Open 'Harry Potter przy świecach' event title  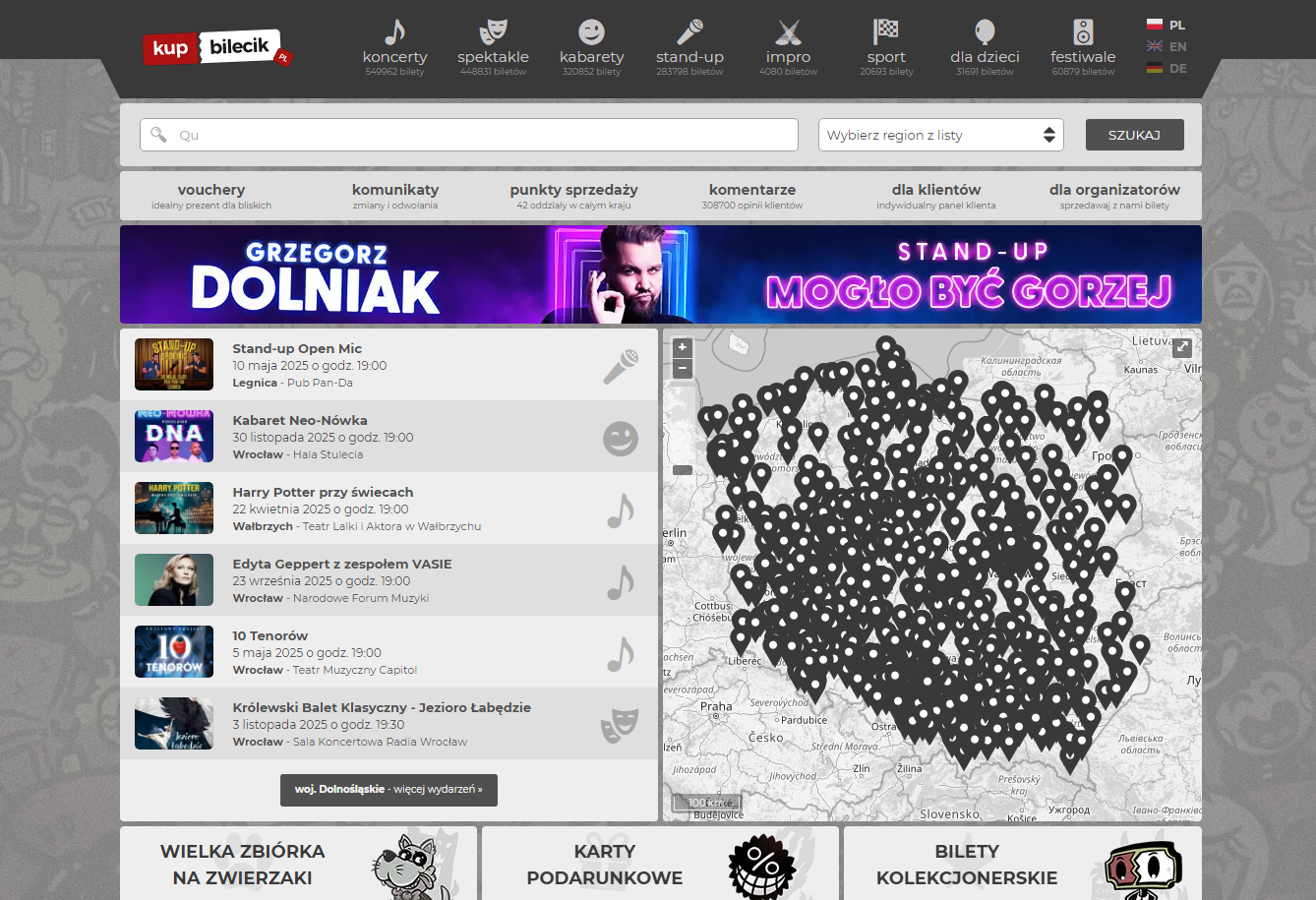point(323,492)
